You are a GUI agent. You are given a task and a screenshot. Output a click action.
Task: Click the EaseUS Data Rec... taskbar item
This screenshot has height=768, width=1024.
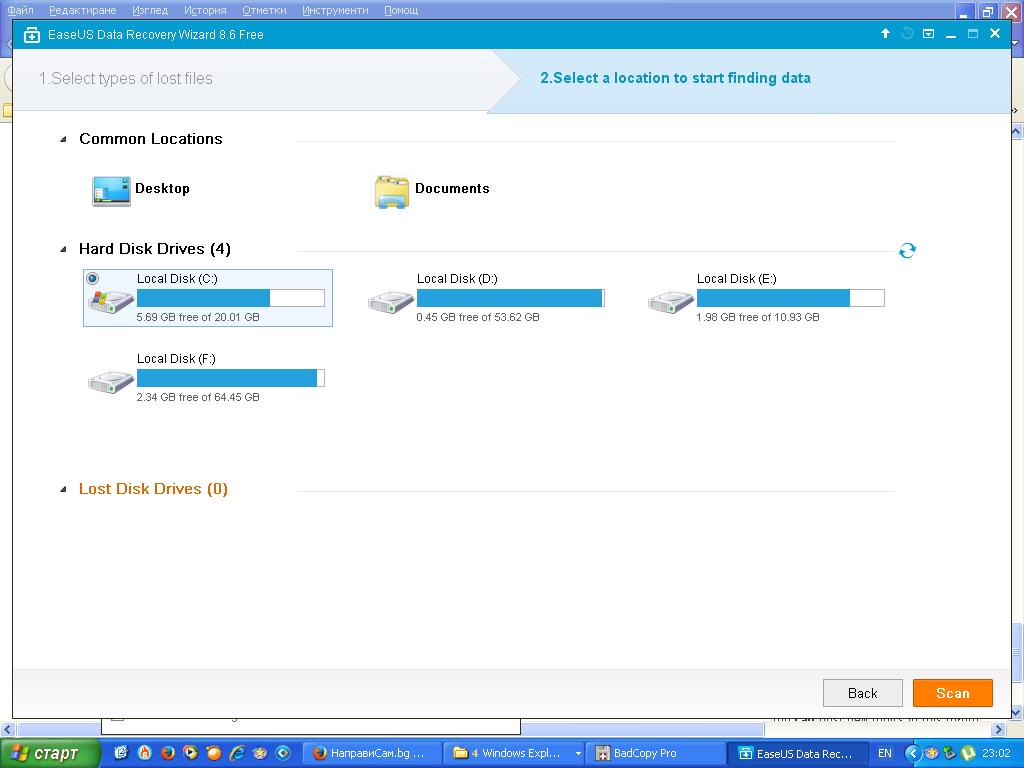coord(796,753)
